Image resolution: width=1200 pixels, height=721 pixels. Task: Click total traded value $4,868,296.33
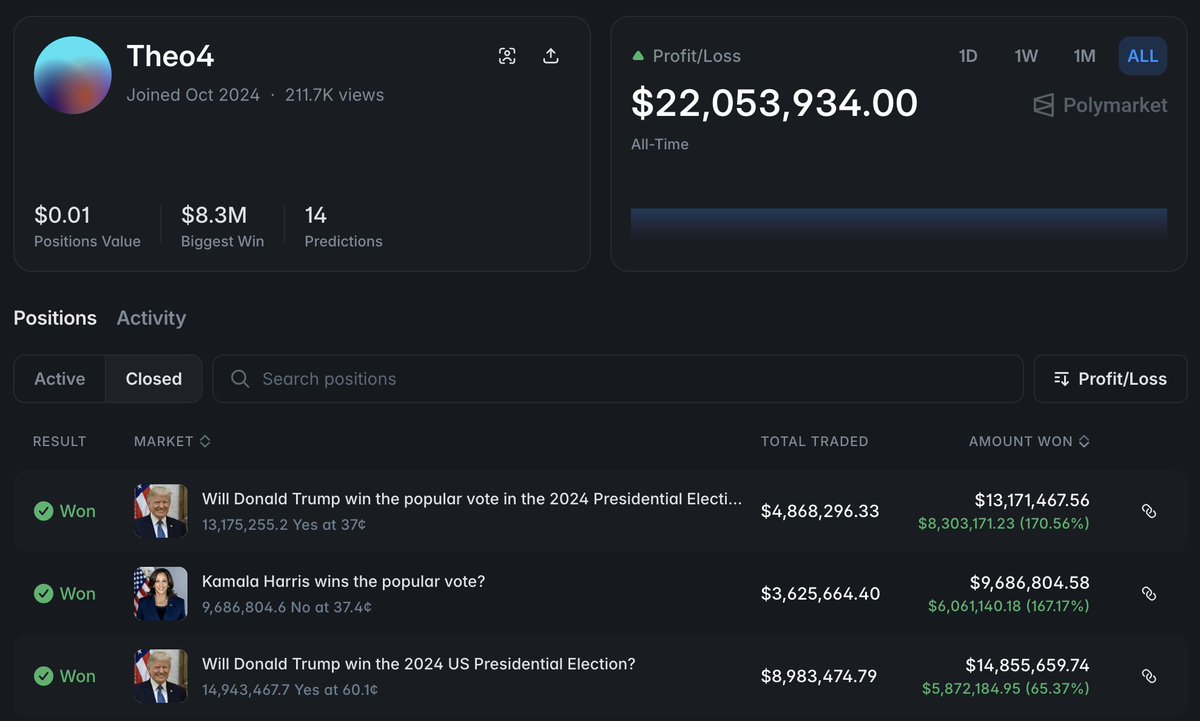820,511
